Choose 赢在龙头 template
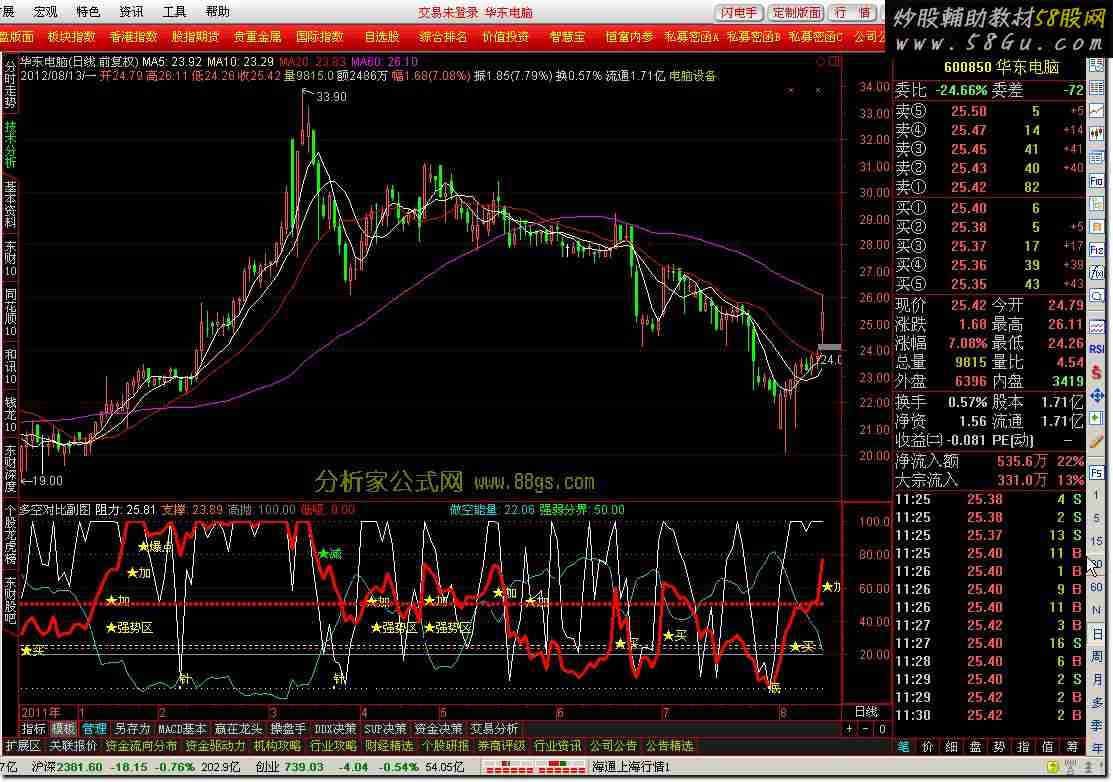This screenshot has height=782, width=1113. [238, 729]
